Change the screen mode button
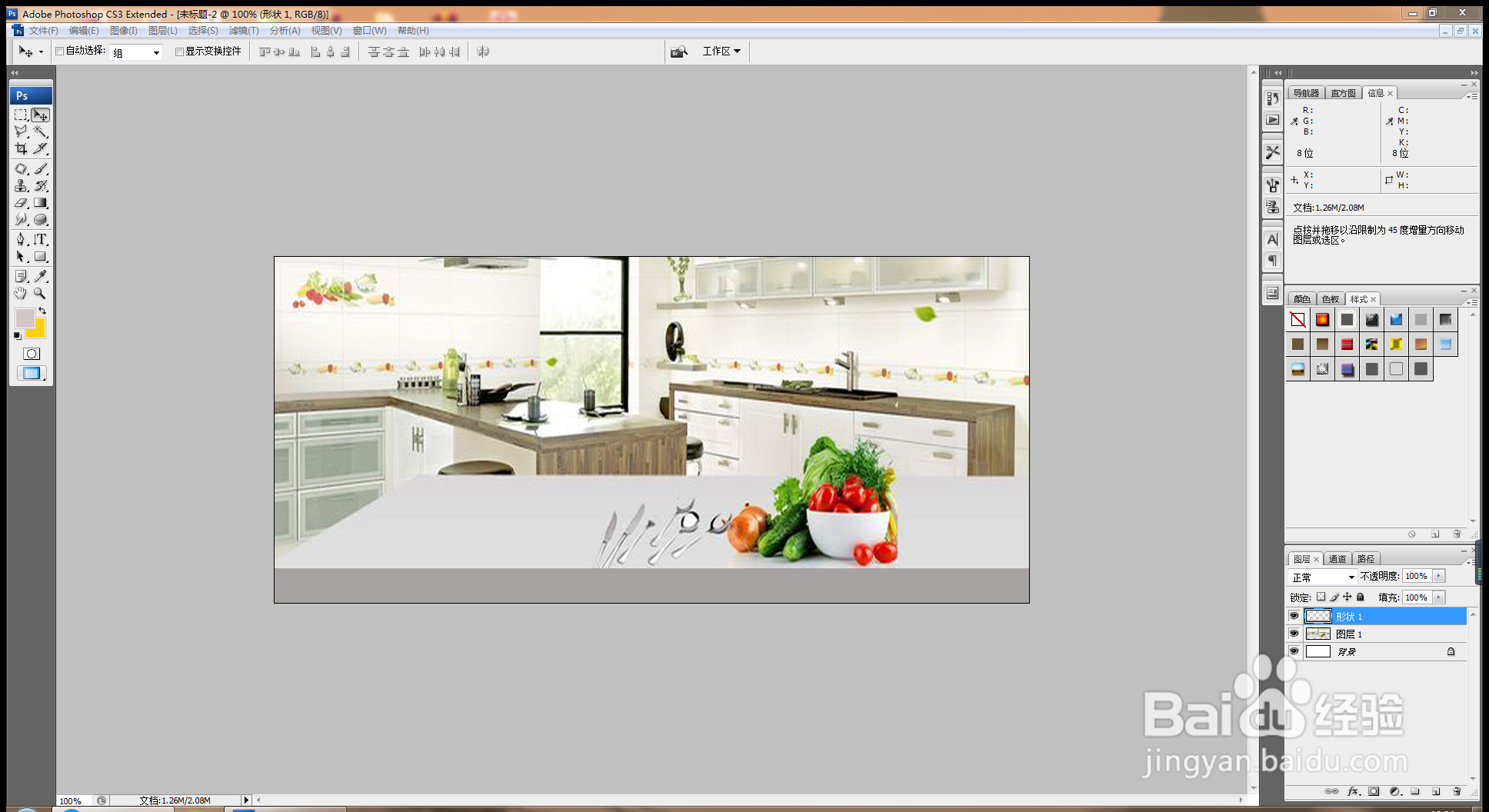This screenshot has width=1489, height=812. pos(32,373)
